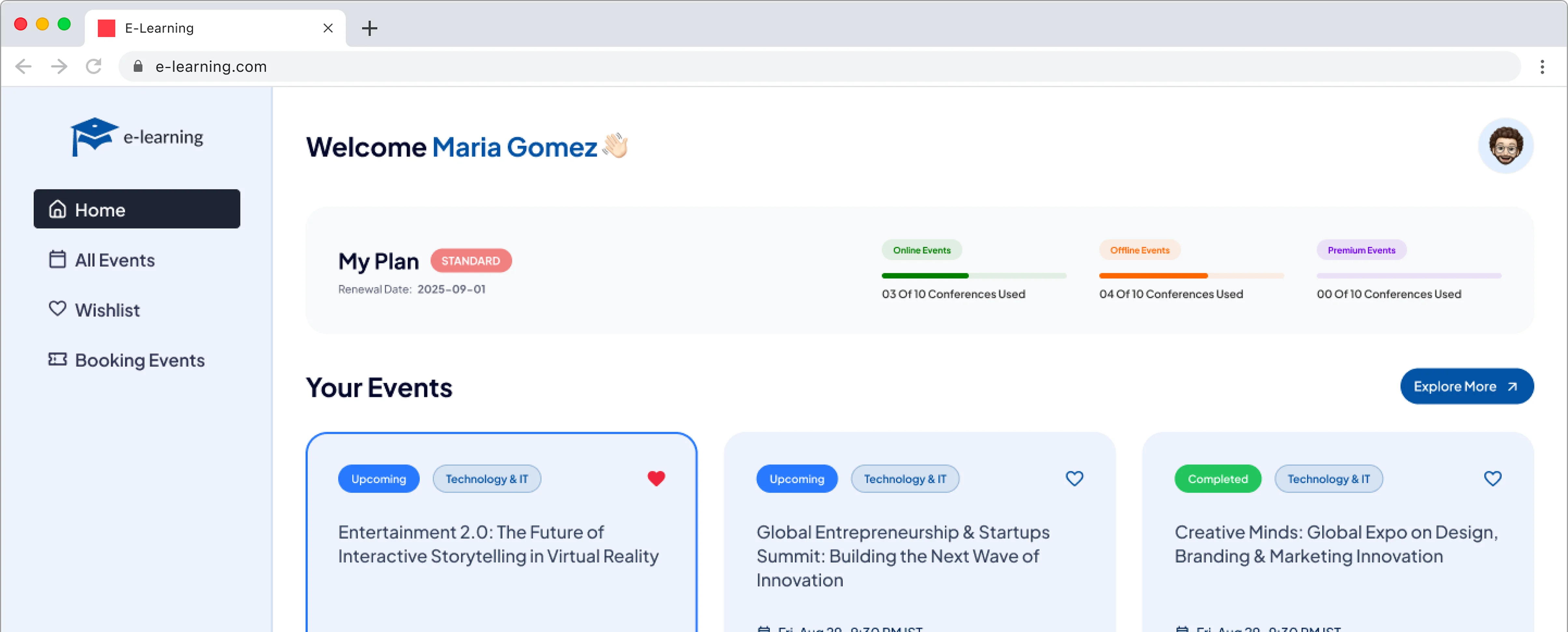Click the Offline Events orange progress bar
The height and width of the screenshot is (632, 1568).
click(1191, 276)
